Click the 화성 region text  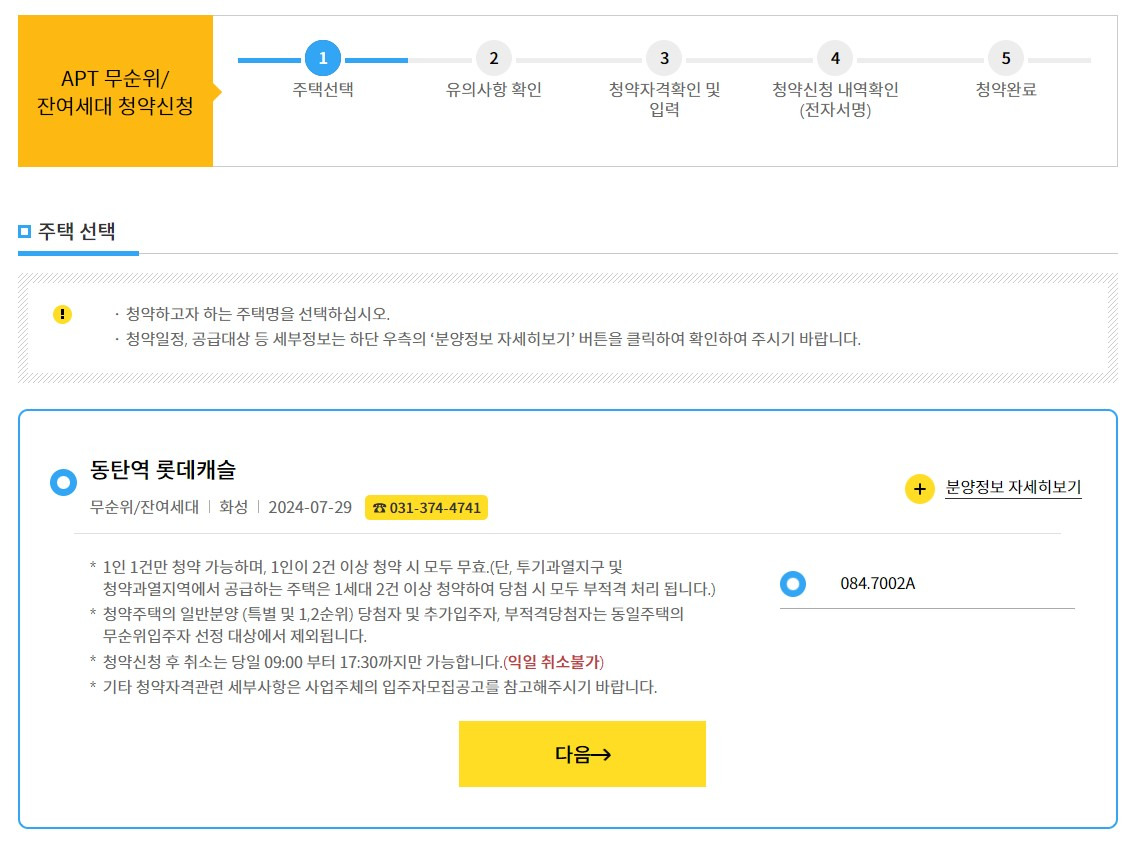[233, 507]
